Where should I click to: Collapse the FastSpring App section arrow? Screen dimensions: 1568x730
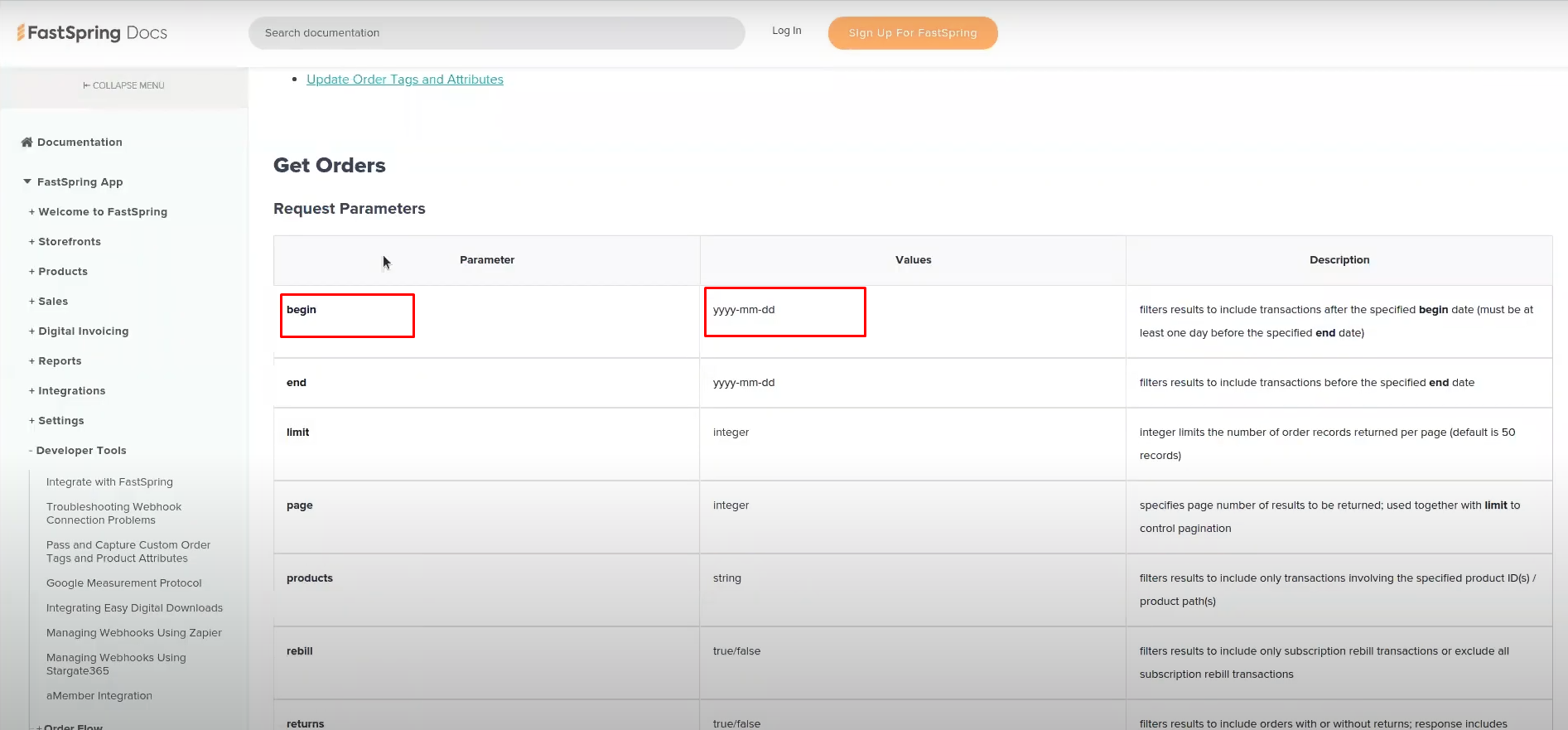pos(27,181)
